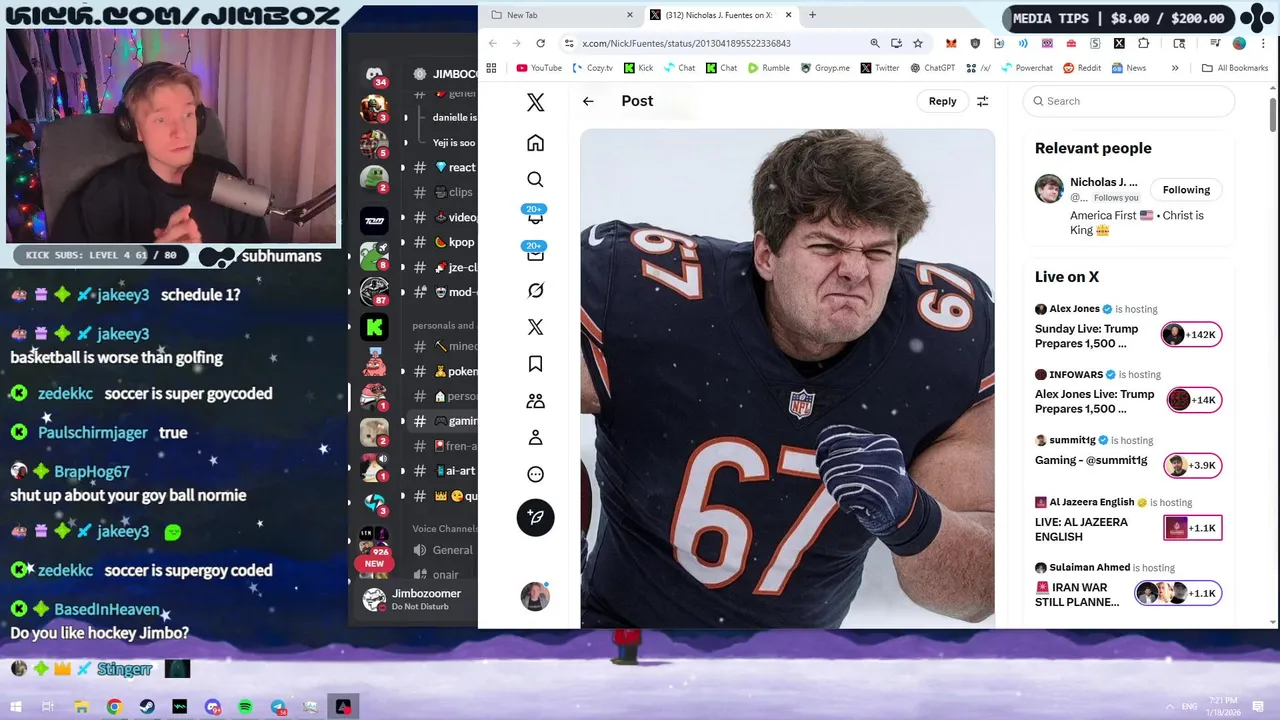The width and height of the screenshot is (1280, 720).
Task: Open the ChatGPT bookmark
Action: coord(932,68)
